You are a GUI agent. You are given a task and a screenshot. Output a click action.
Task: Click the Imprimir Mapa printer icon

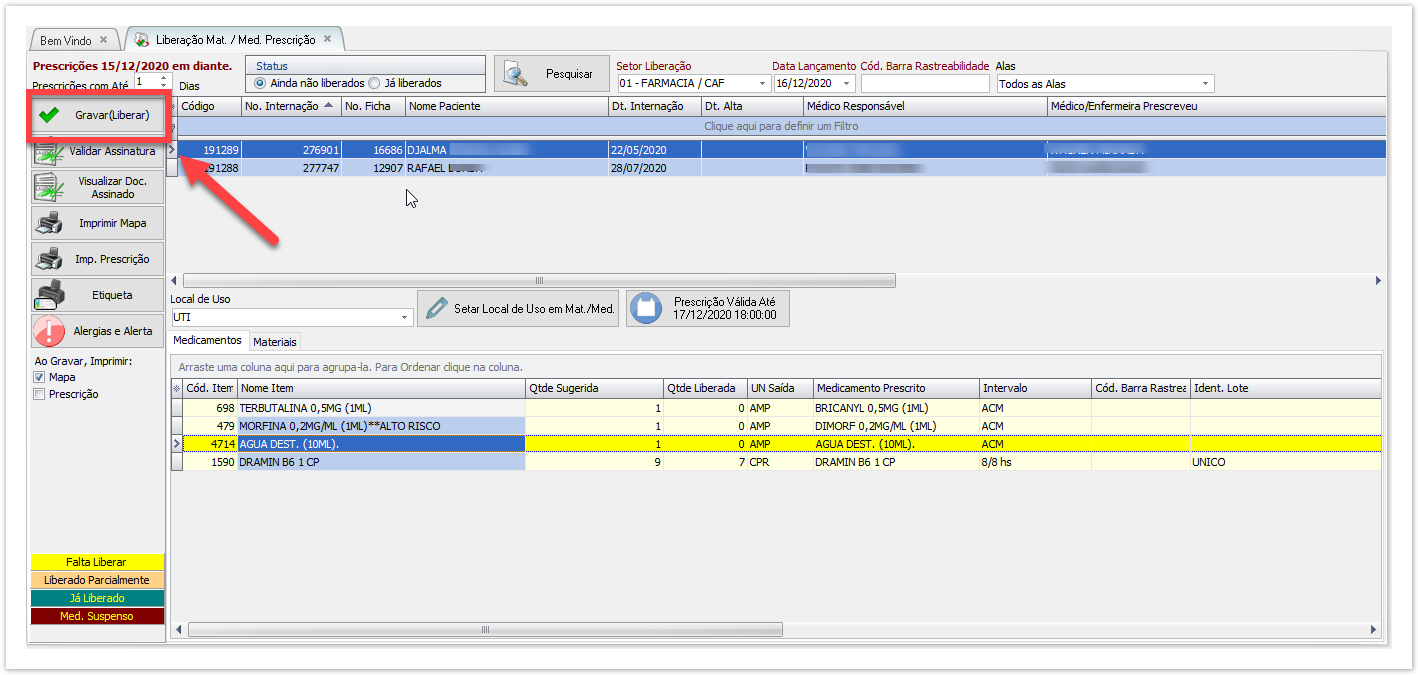tap(49, 223)
